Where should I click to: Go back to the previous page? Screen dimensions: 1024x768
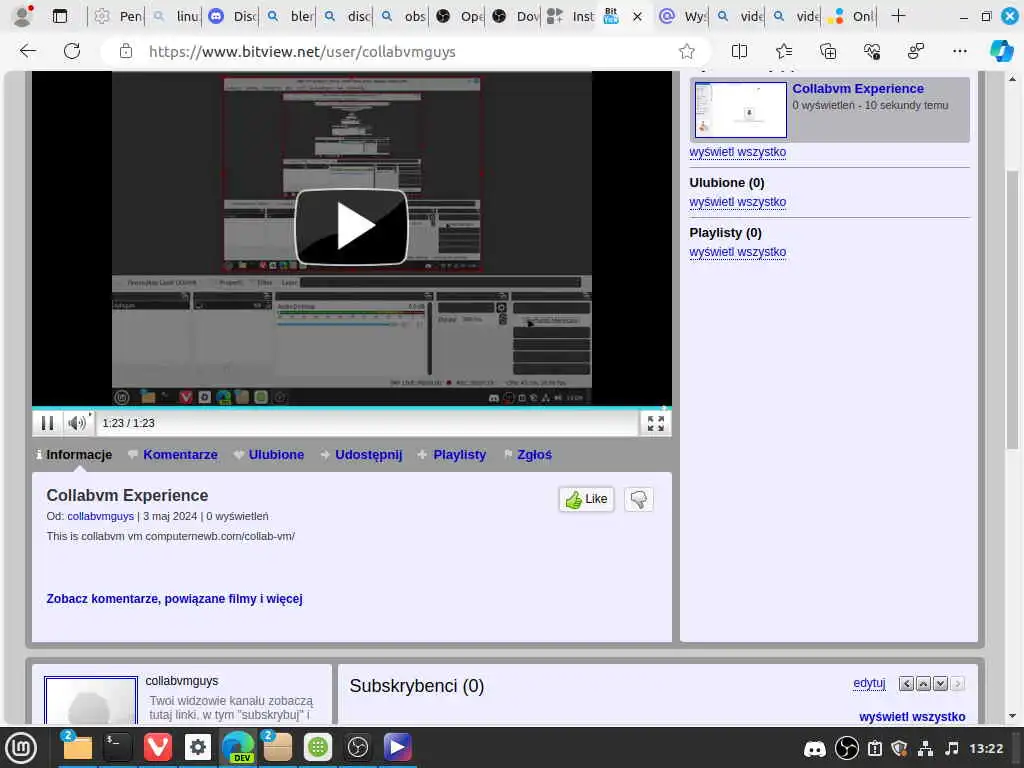(27, 51)
